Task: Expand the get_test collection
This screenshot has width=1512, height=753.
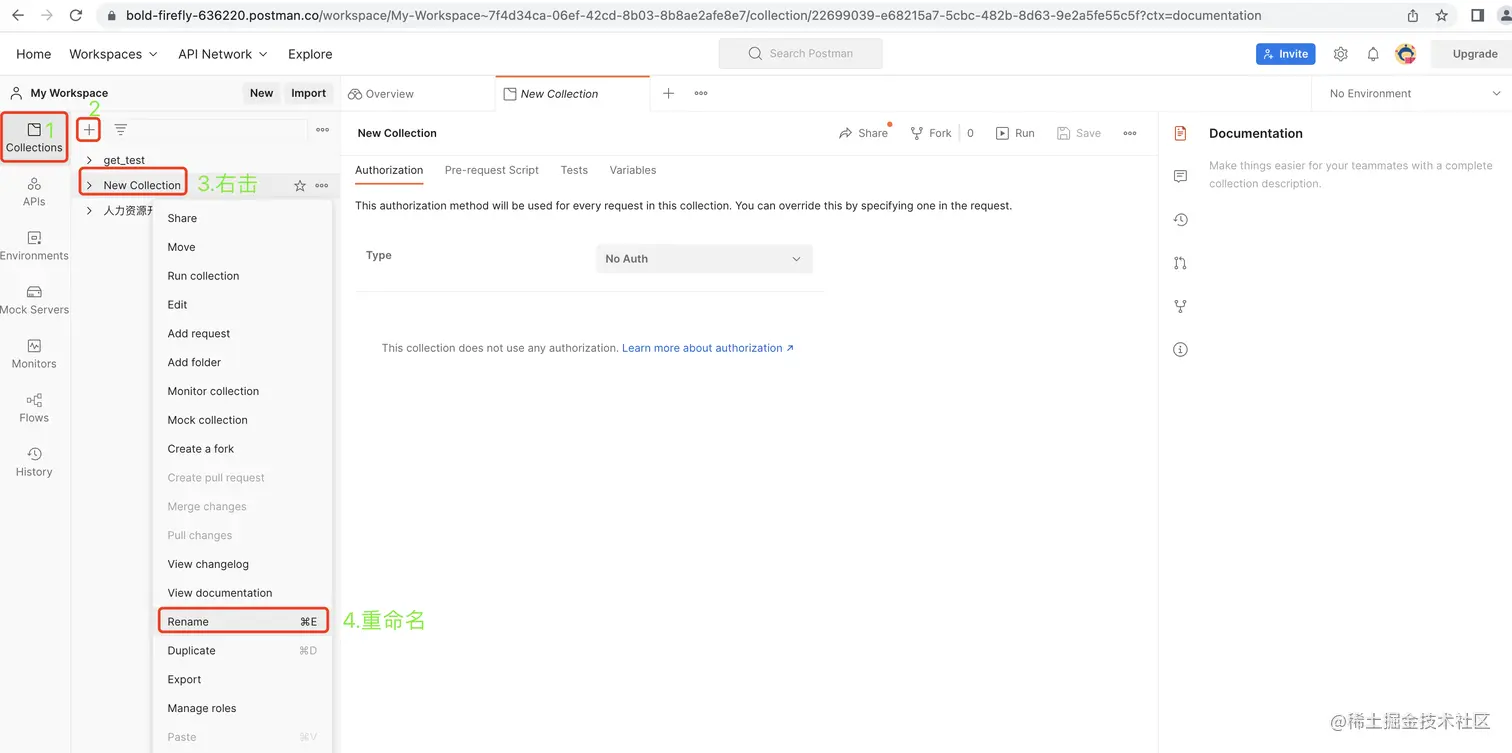Action: [89, 160]
